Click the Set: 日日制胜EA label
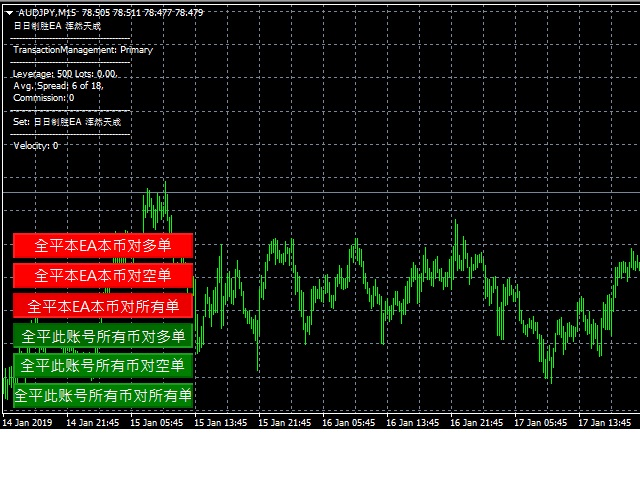The height and width of the screenshot is (480, 640). (67, 122)
